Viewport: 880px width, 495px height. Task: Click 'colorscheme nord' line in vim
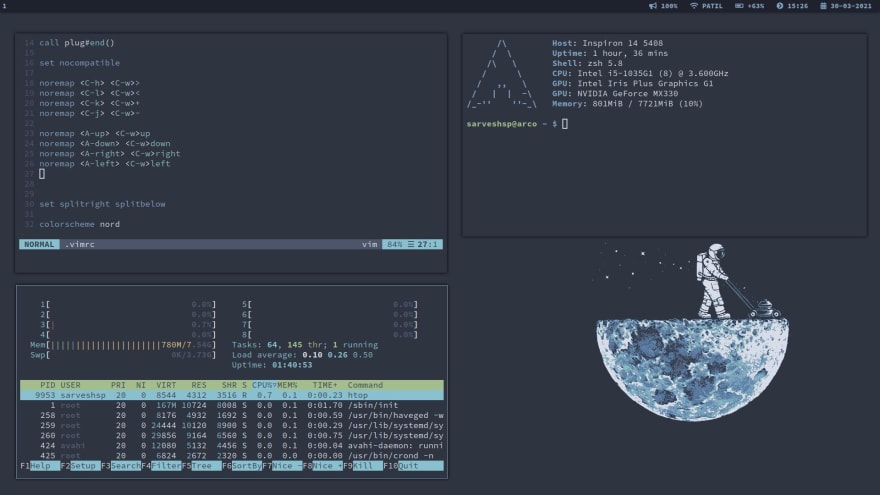click(79, 224)
